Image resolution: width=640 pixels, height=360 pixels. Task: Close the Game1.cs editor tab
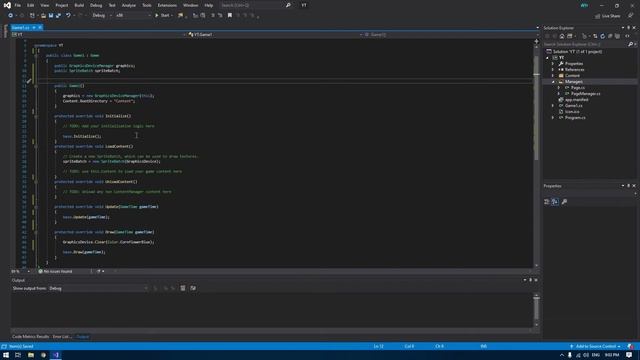(40, 27)
